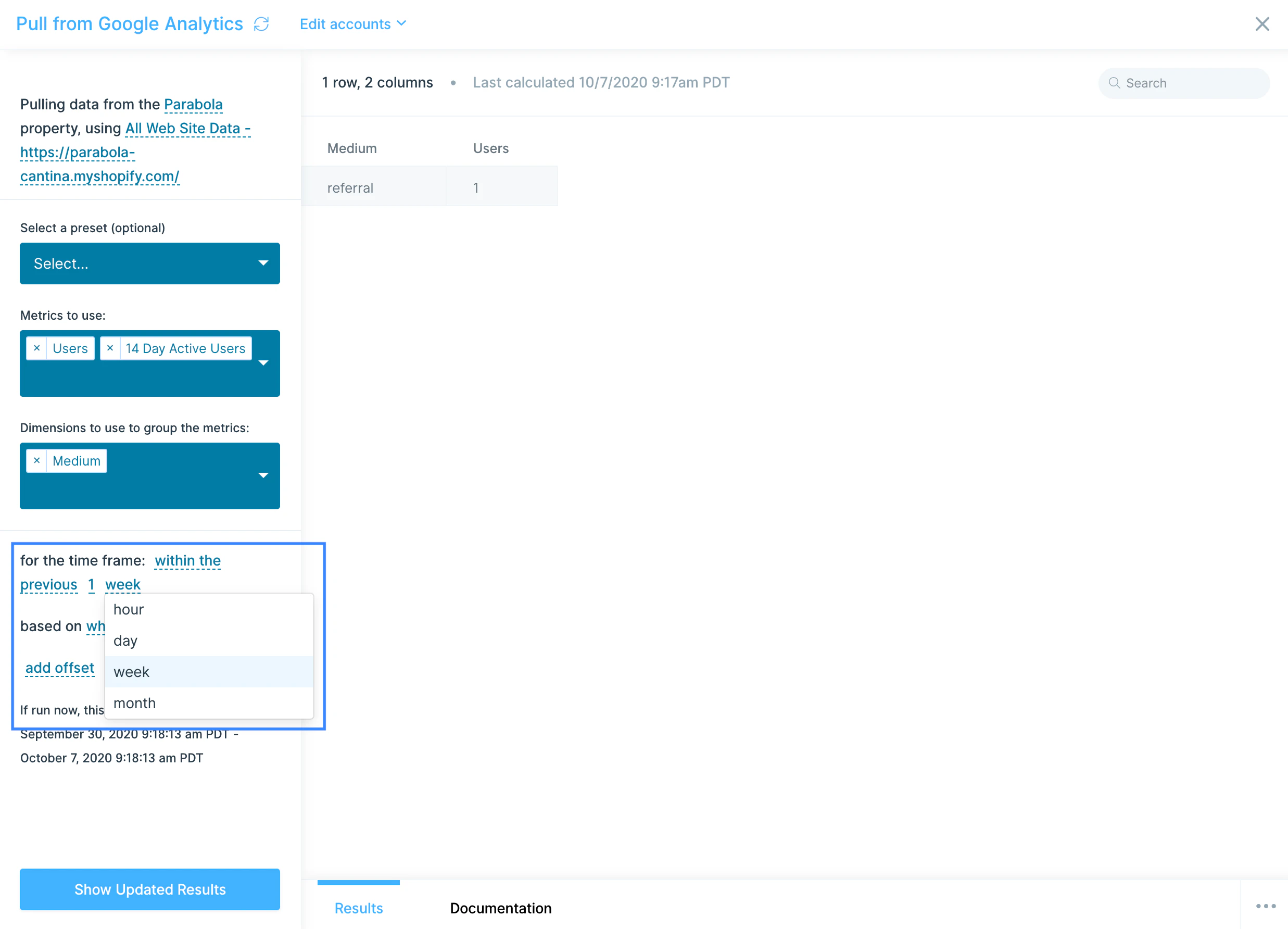
Task: Expand the Dimensions dropdown arrow
Action: (263, 475)
